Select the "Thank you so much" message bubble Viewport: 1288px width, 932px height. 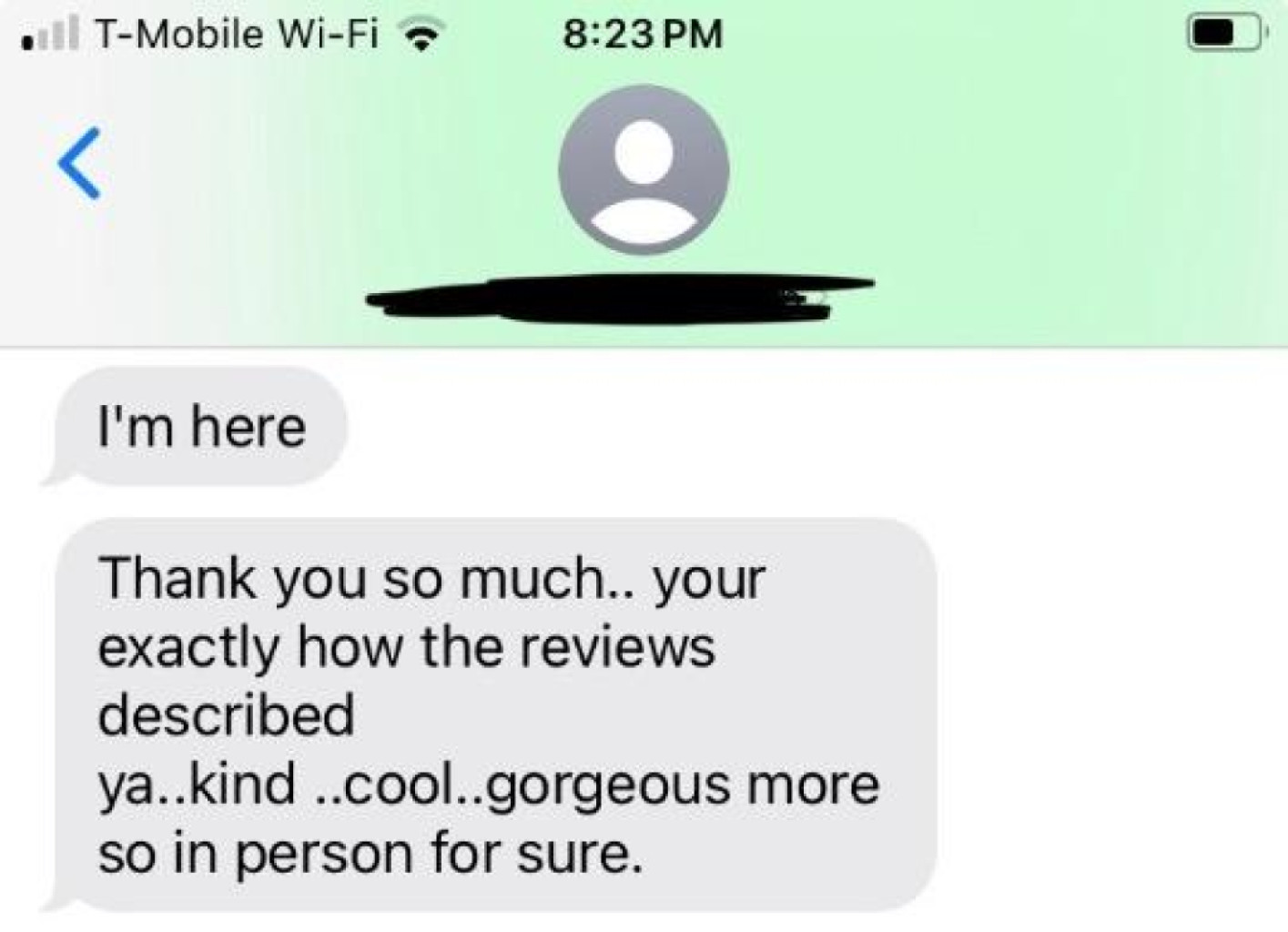pyautogui.click(x=492, y=714)
